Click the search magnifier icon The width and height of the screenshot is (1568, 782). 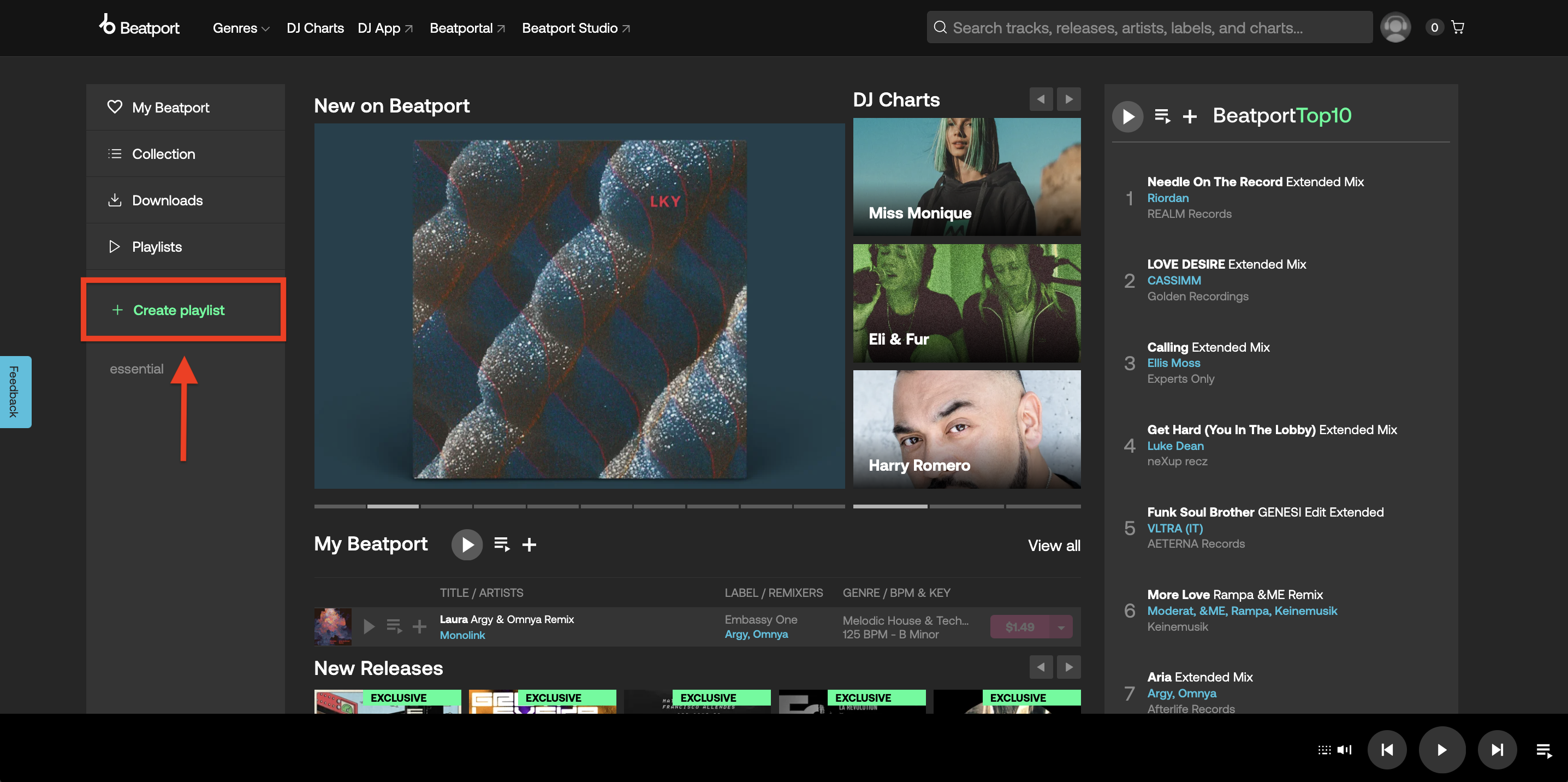[940, 27]
